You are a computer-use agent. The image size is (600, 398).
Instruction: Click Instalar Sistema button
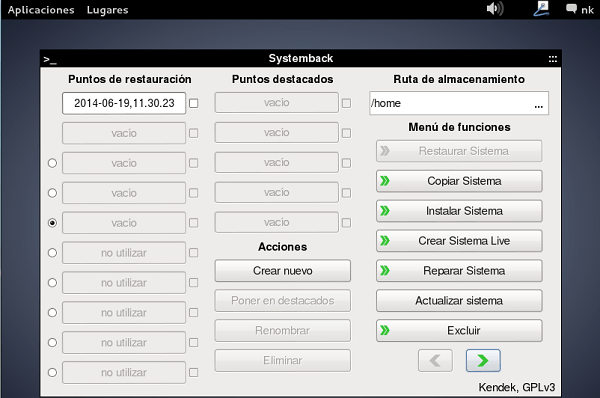[x=459, y=210]
